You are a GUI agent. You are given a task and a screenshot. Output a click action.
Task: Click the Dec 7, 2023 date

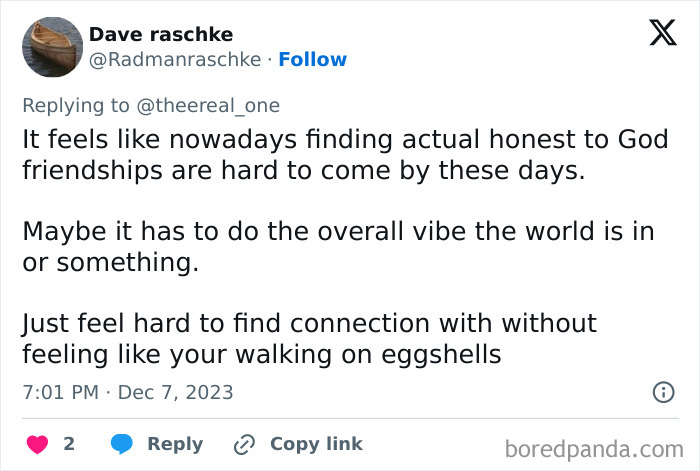pyautogui.click(x=175, y=392)
